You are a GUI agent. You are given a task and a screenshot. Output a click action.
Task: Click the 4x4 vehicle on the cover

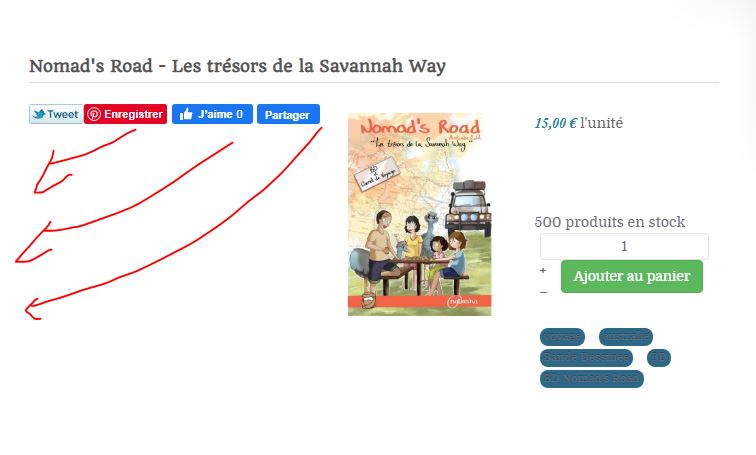pos(468,208)
